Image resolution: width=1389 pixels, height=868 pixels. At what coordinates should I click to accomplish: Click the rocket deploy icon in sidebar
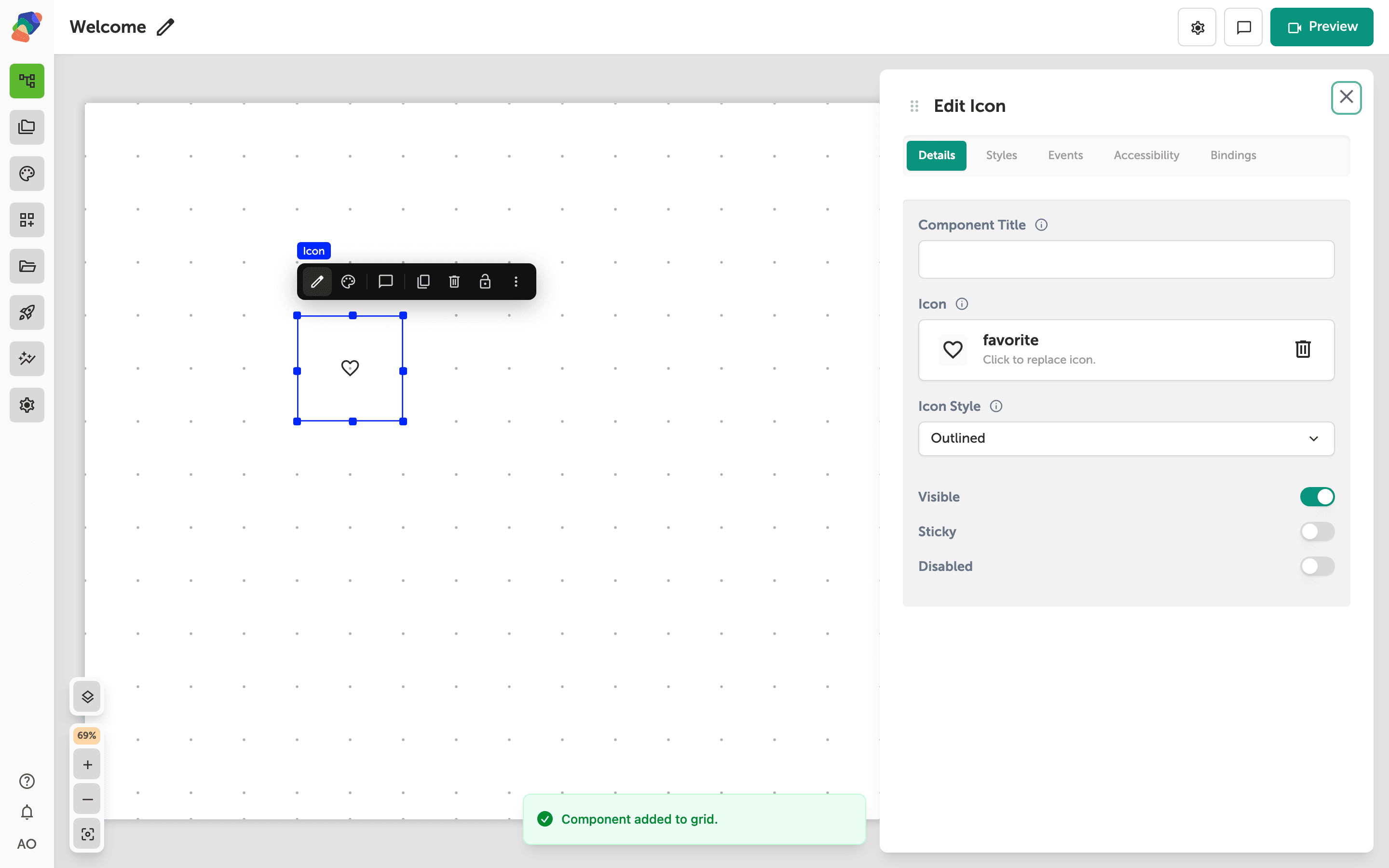point(27,312)
